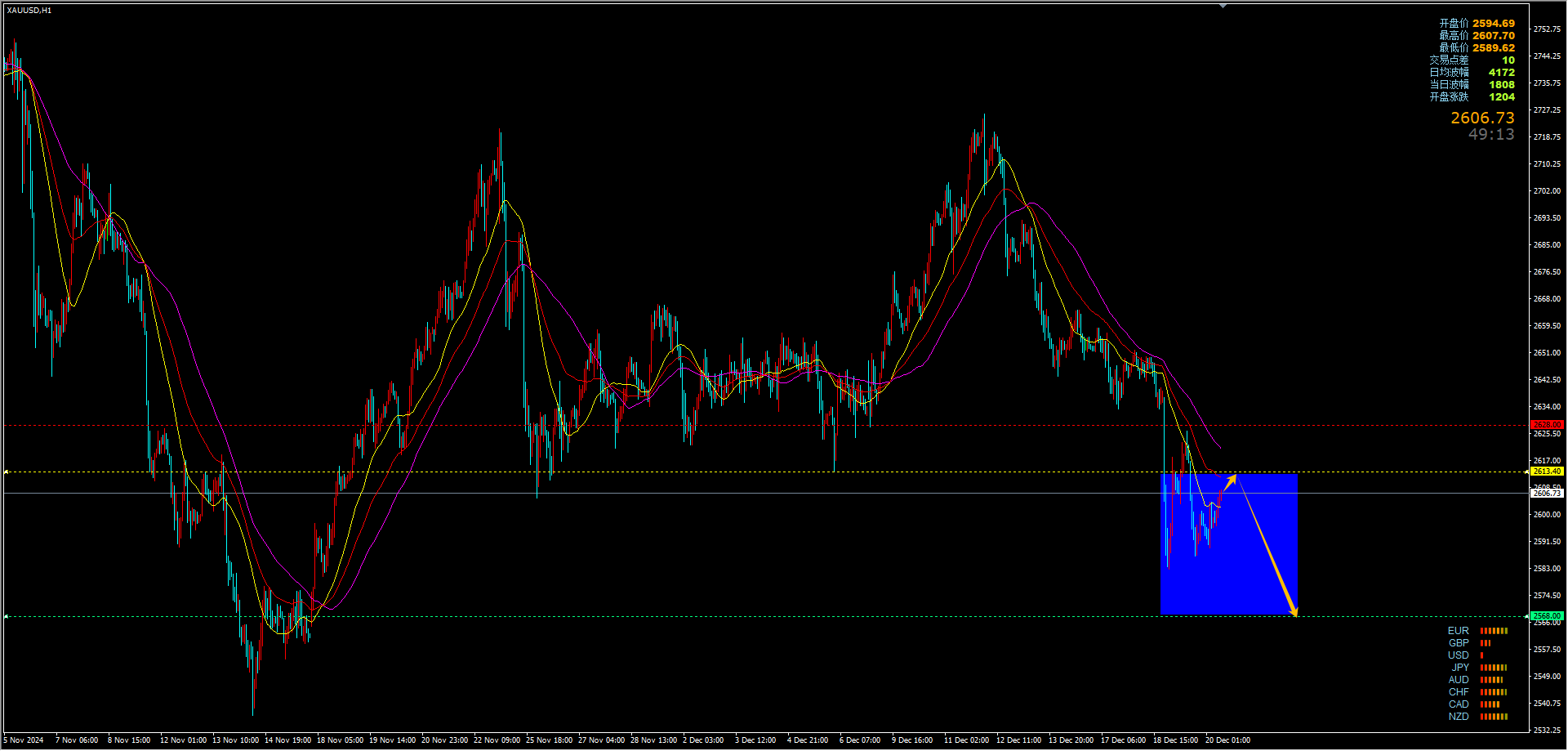Screen dimensions: 1568x751
Task: Click the 2752.75 price scale label
Action: pos(1547,29)
